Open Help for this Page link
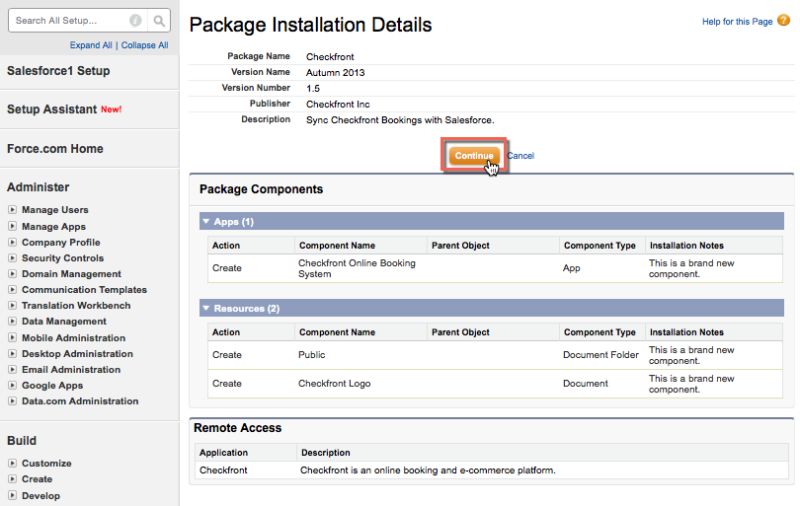Screen dimensions: 800x506 (x=737, y=21)
